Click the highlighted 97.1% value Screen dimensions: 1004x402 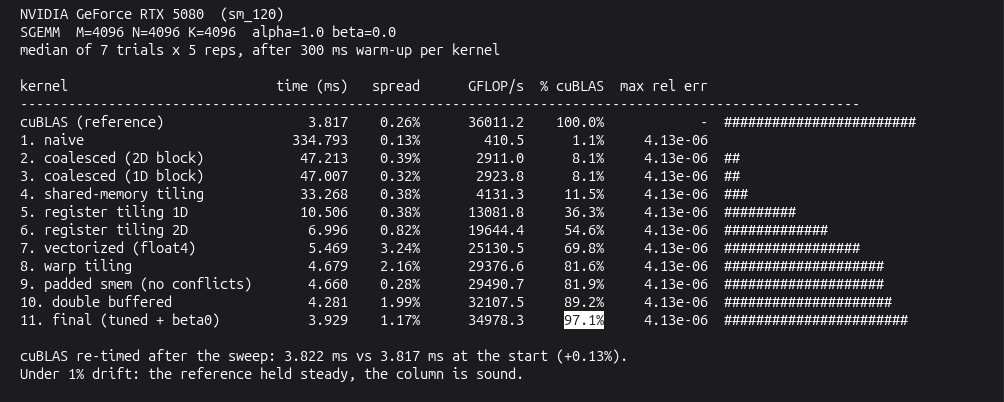(583, 320)
